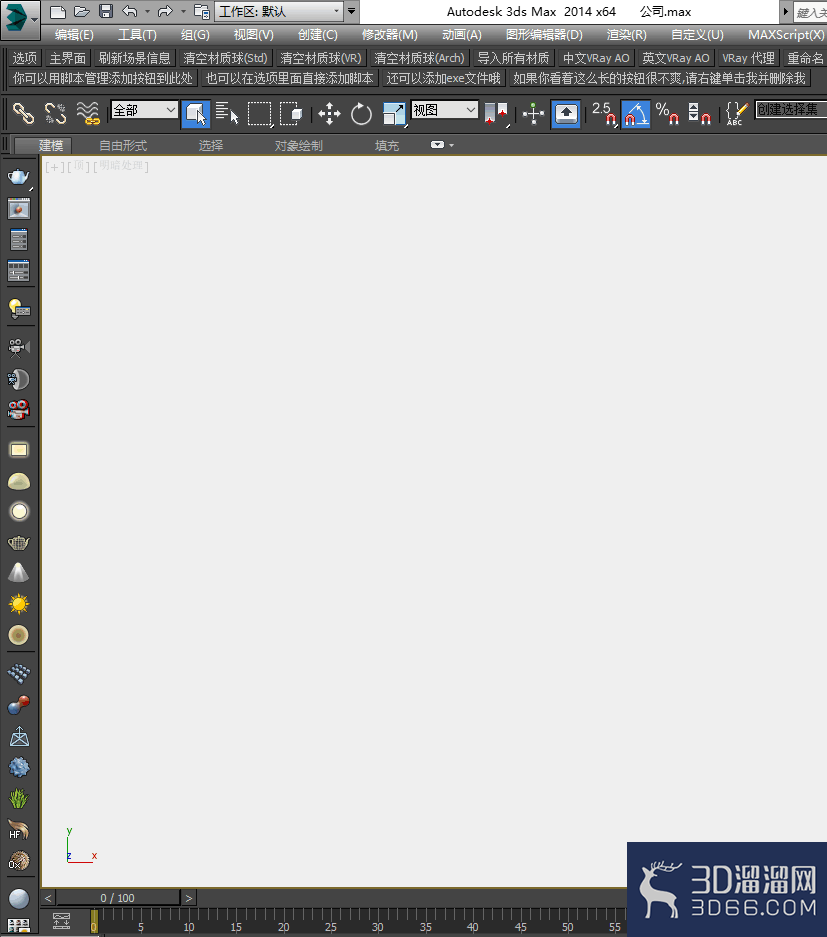Screen dimensions: 827x937
Task: Click the VRay 代理 button
Action: 748,58
